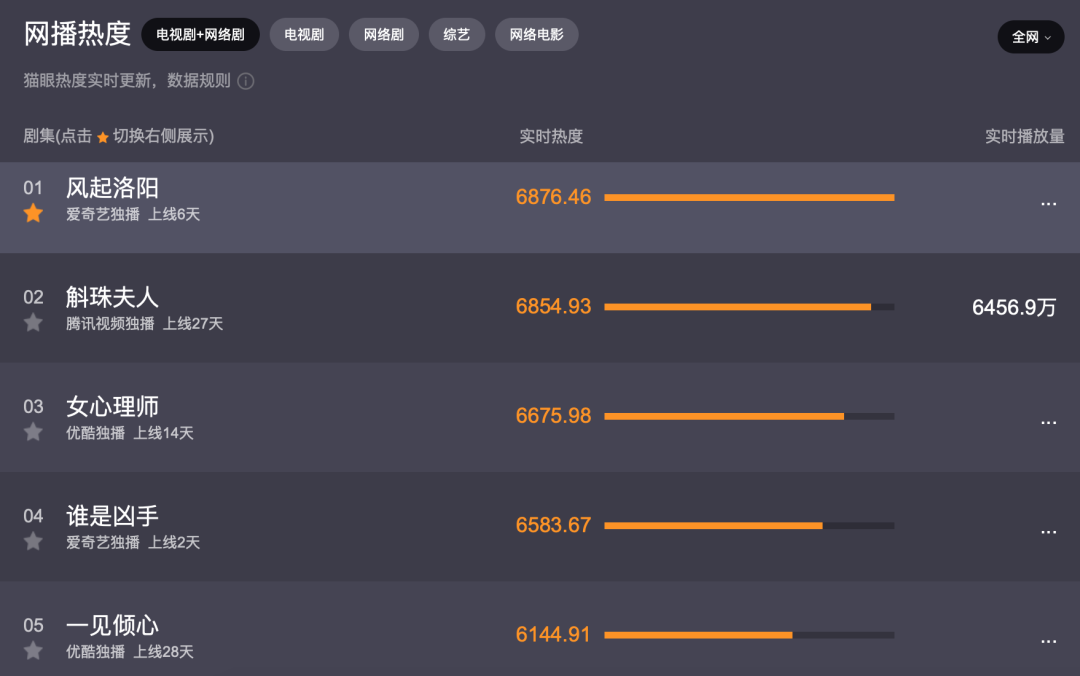Open the 数据规则 info icon
1080x676 pixels.
pyautogui.click(x=246, y=81)
